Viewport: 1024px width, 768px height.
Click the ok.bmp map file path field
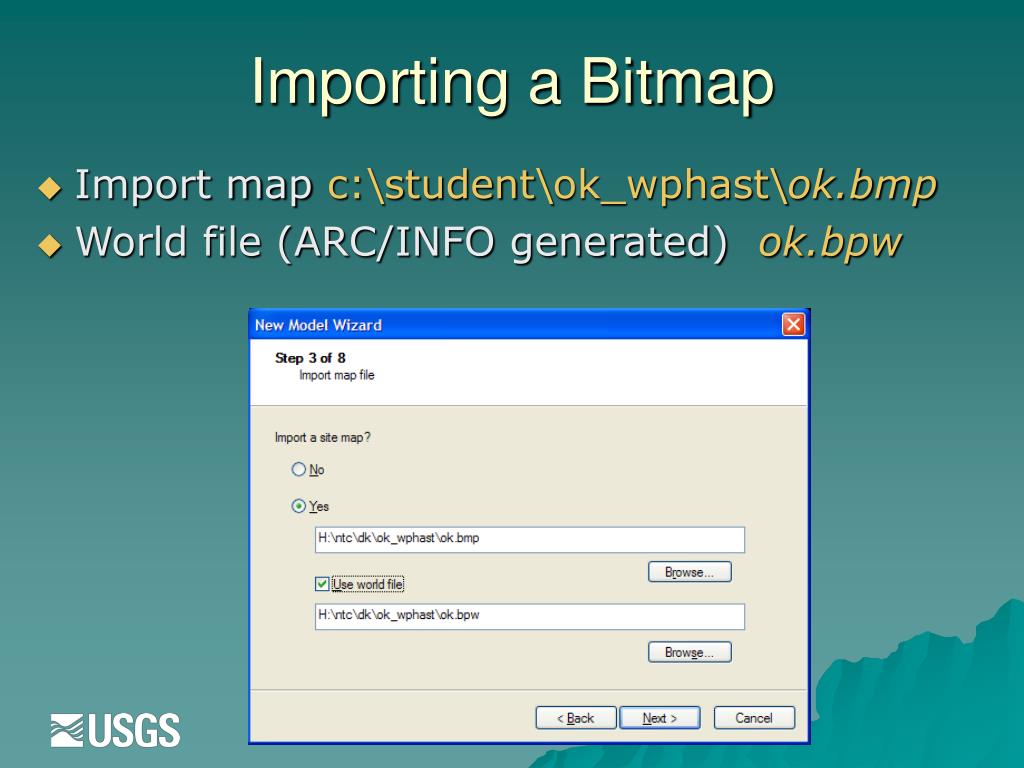(530, 539)
